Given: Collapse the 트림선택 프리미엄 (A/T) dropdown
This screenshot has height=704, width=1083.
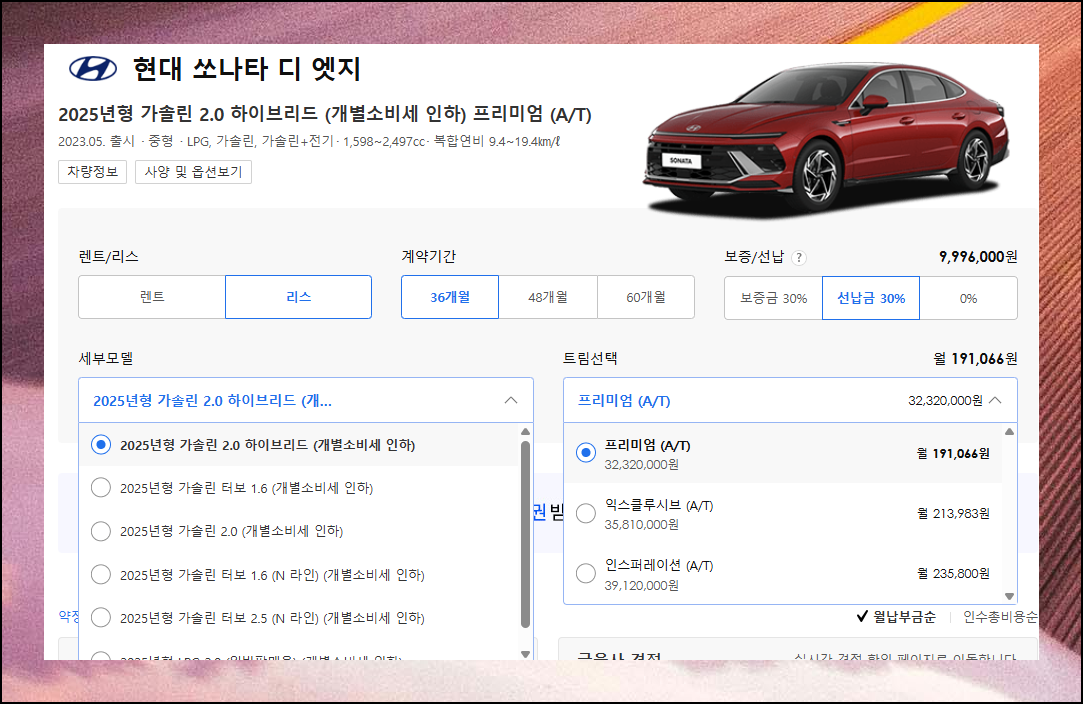Looking at the screenshot, I should click(x=790, y=400).
